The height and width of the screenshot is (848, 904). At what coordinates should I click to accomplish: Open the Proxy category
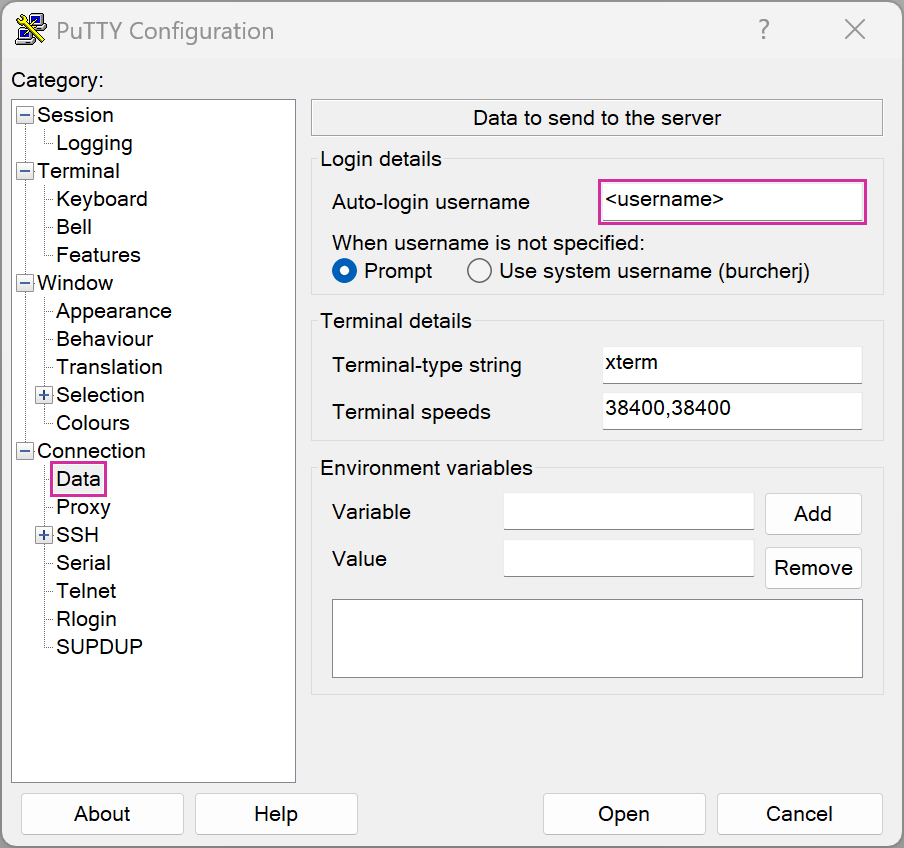point(83,507)
